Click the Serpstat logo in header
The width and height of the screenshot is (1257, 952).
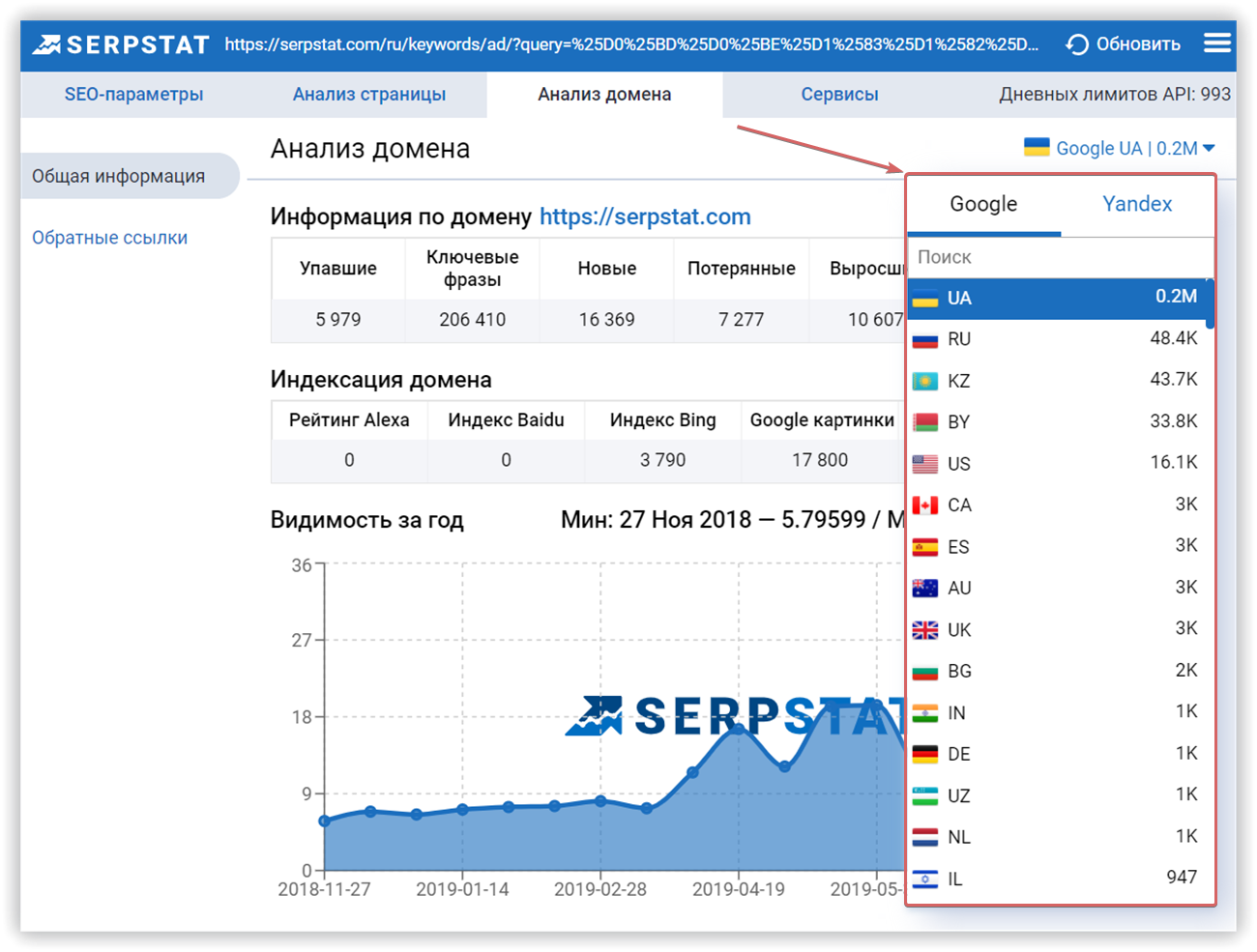(121, 44)
